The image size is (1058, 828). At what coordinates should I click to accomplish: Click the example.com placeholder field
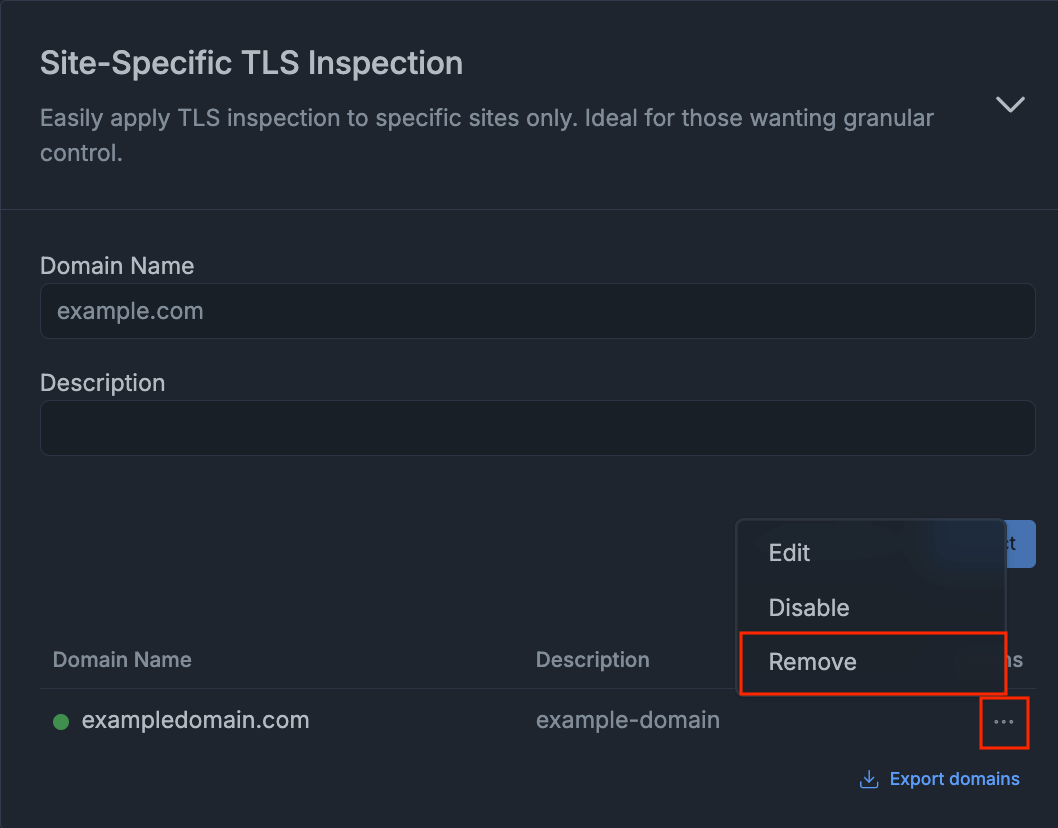point(537,311)
